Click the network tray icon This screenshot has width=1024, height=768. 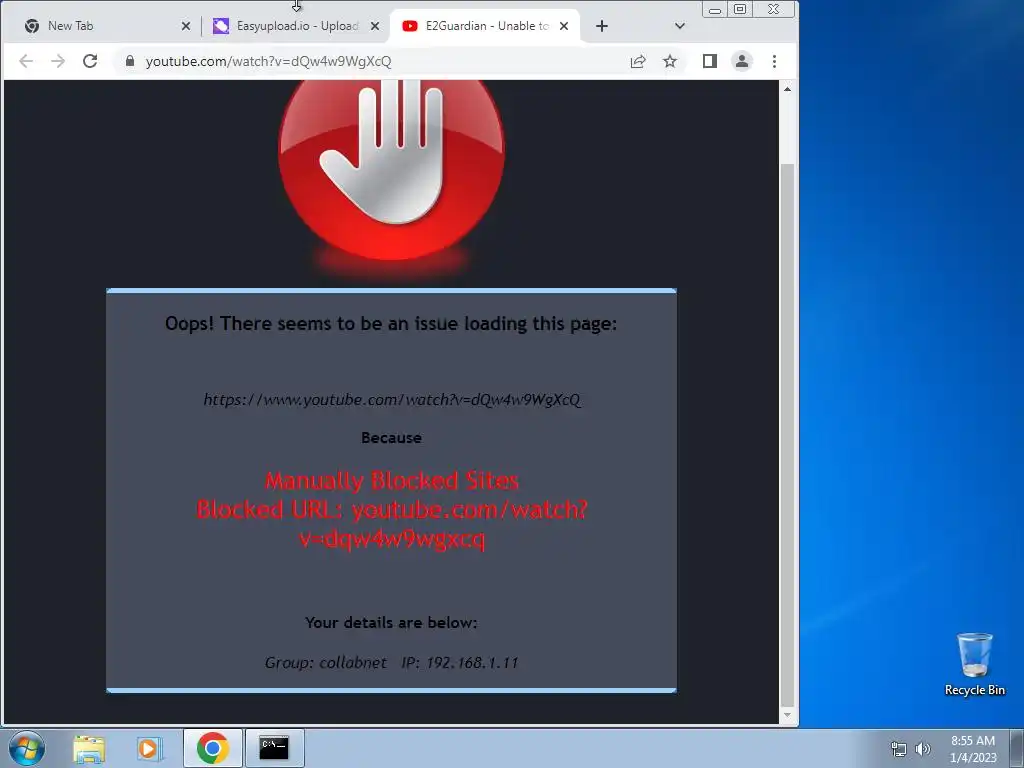coord(899,749)
